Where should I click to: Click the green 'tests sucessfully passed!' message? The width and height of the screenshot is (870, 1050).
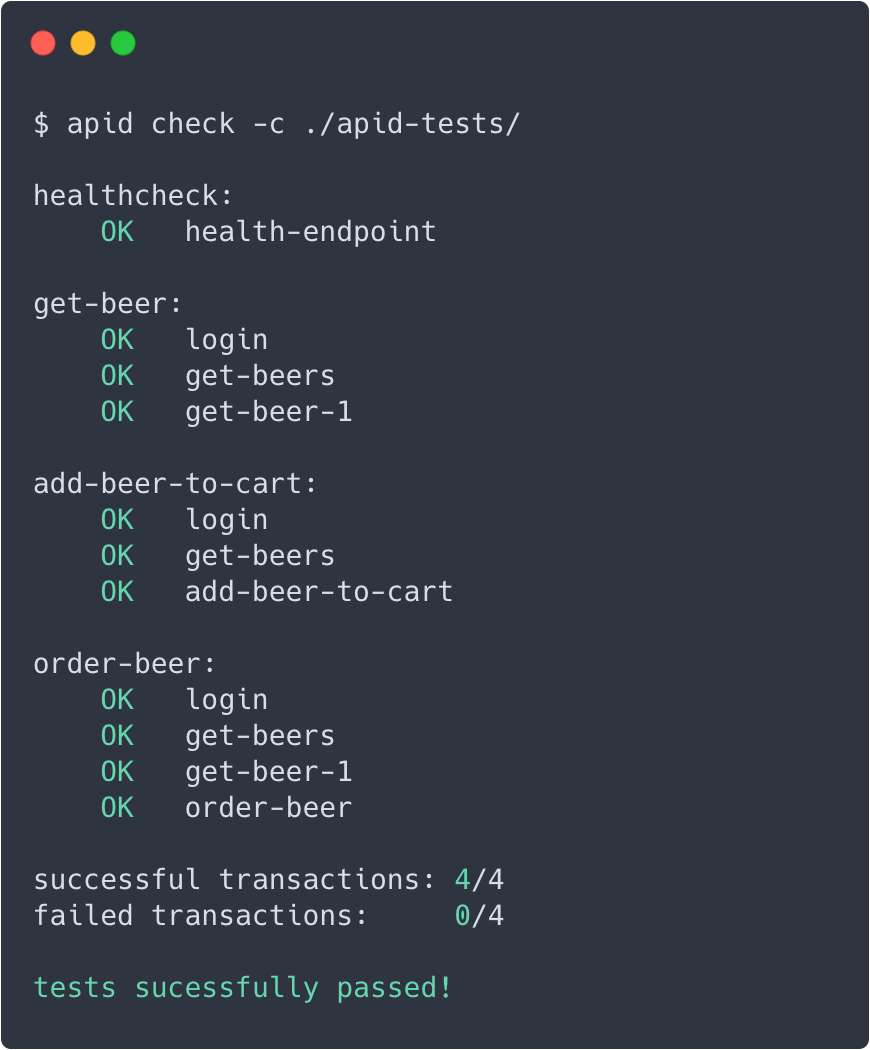pos(243,988)
